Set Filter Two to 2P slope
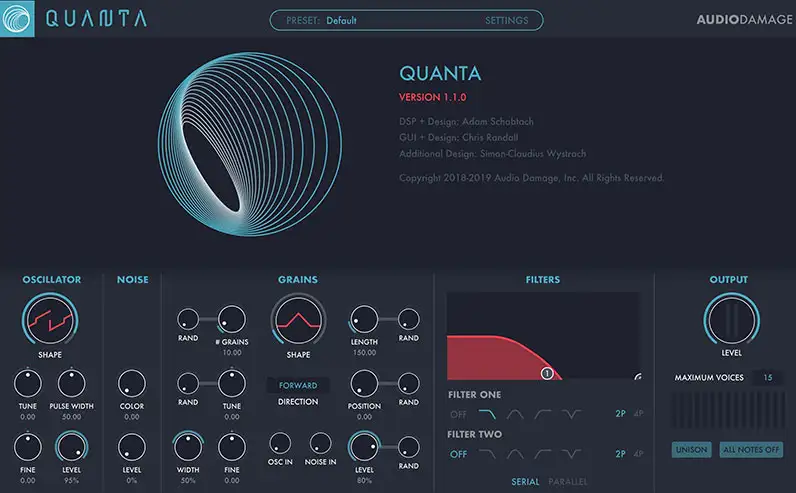796x493 pixels. click(620, 454)
